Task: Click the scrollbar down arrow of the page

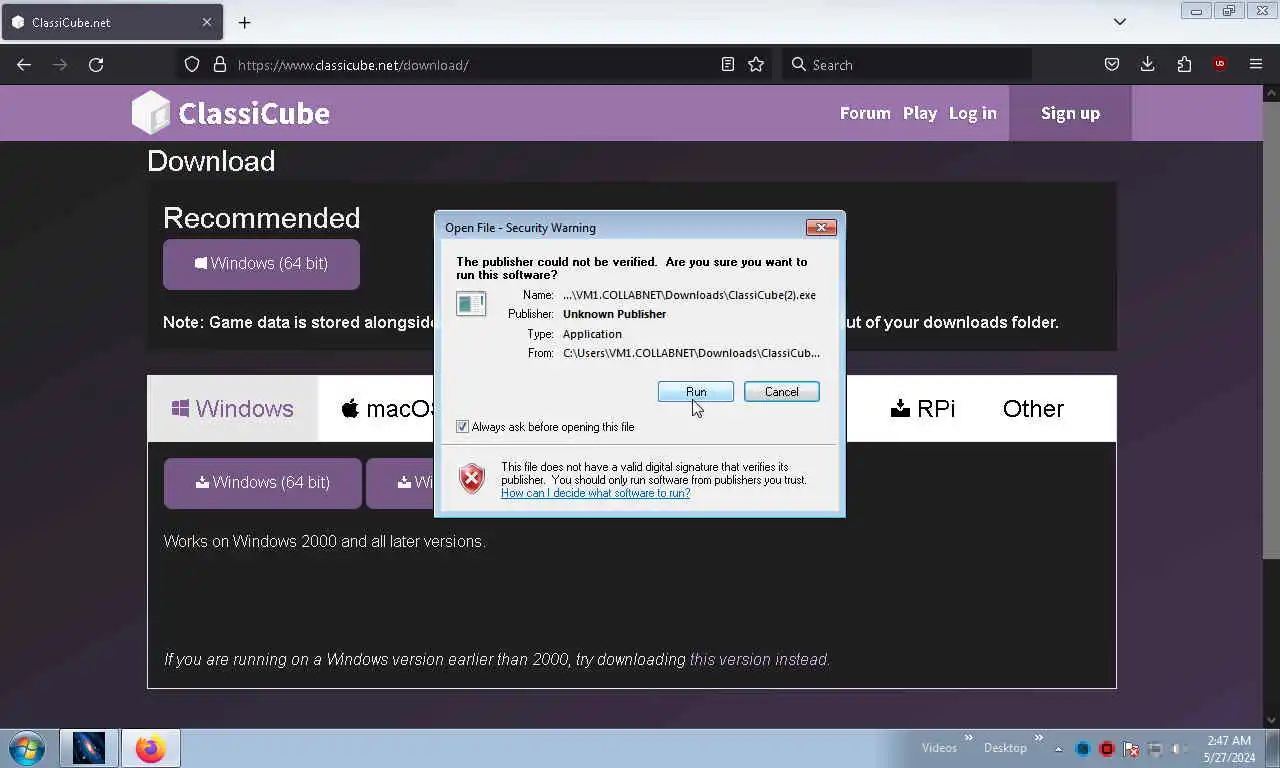Action: (x=1271, y=719)
